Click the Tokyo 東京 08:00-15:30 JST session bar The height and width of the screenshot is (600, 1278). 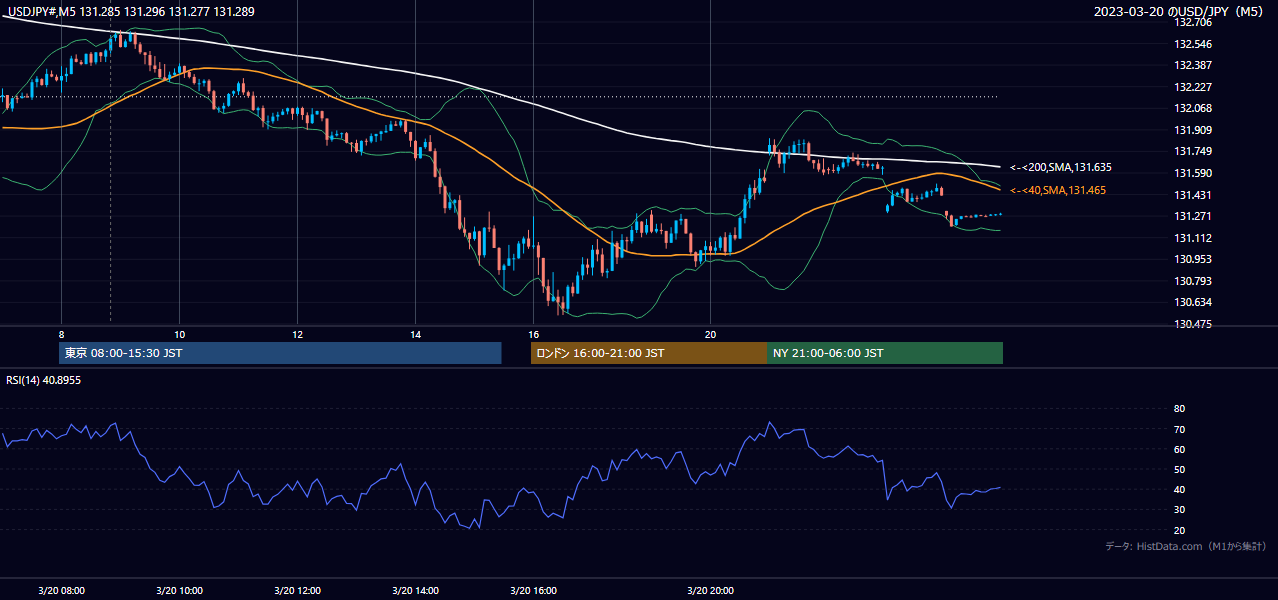280,353
